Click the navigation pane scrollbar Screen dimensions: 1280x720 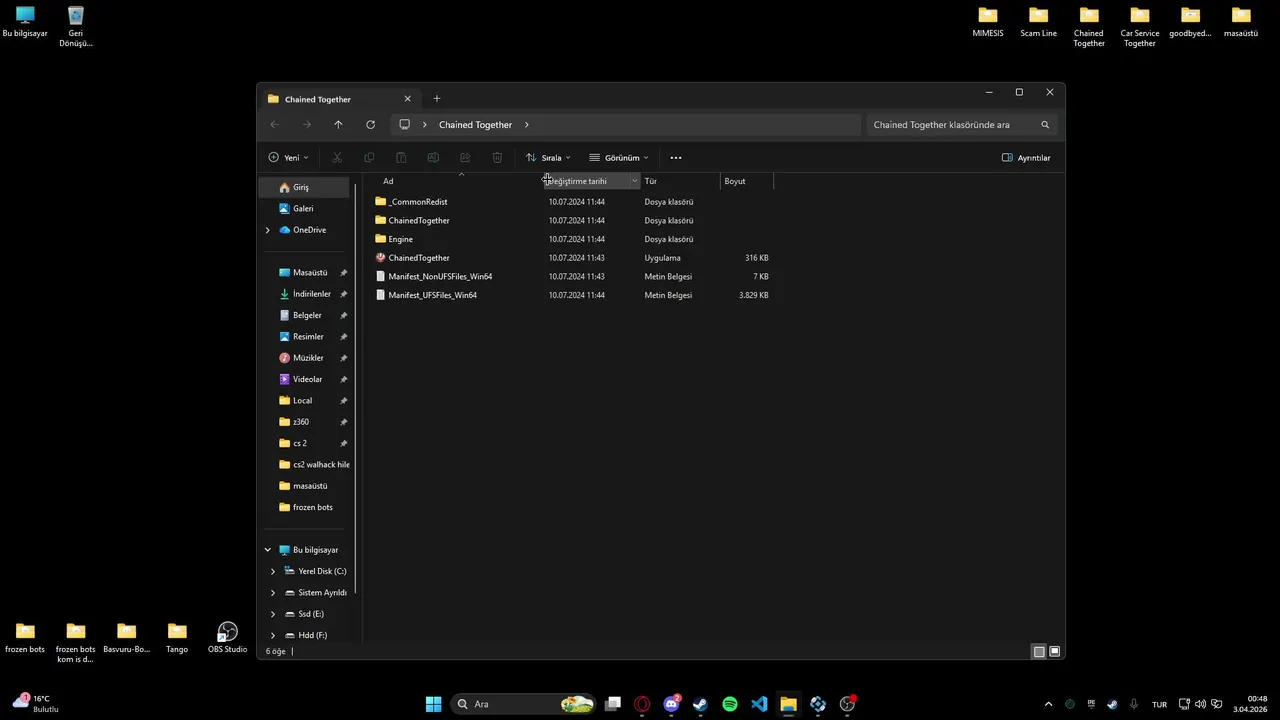coord(356,390)
